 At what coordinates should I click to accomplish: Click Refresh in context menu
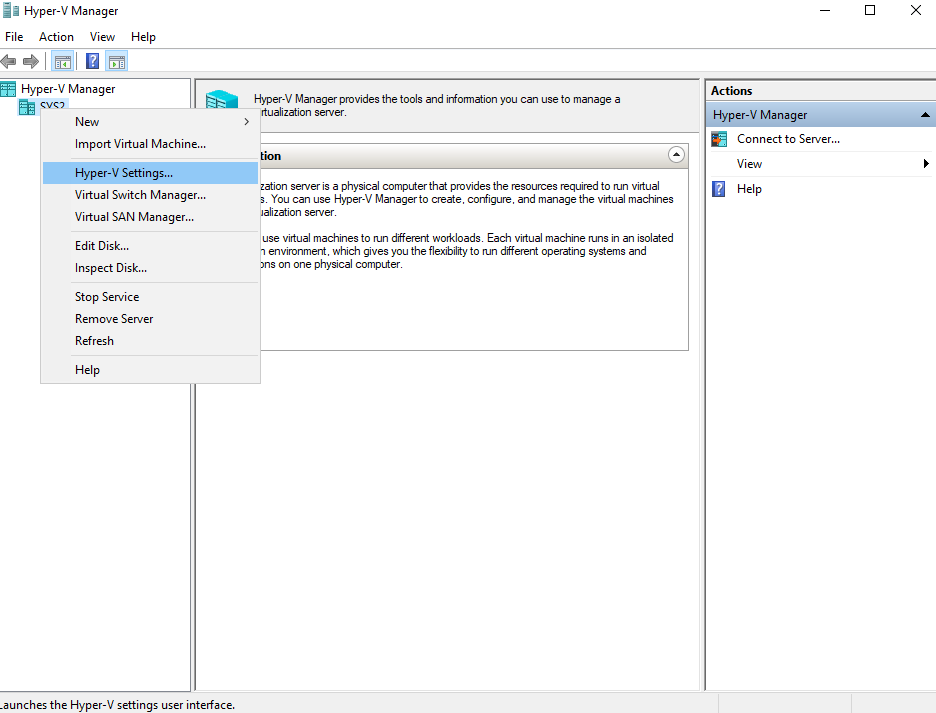click(x=150, y=341)
